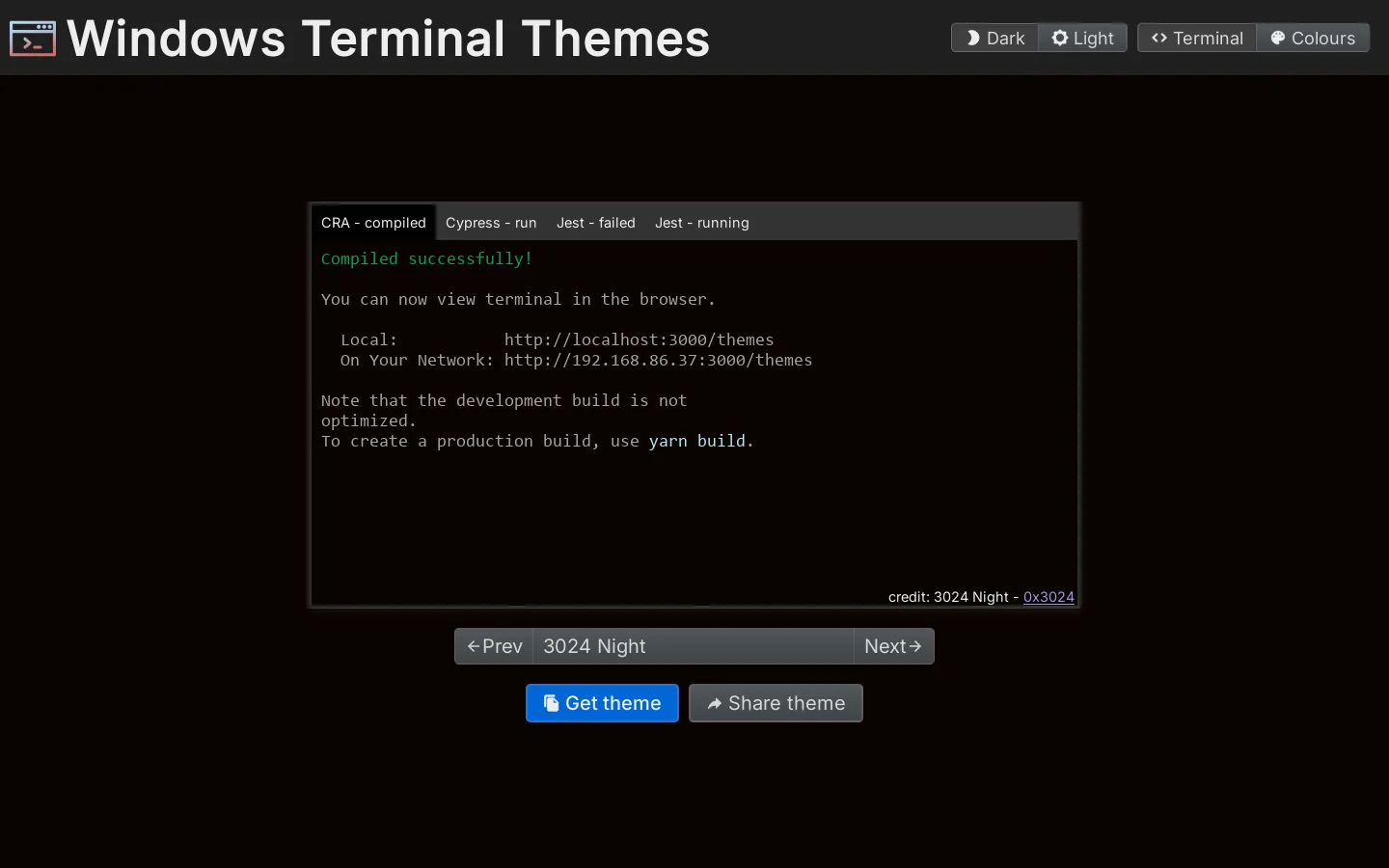Open the Windows Terminal Themes title

[388, 39]
